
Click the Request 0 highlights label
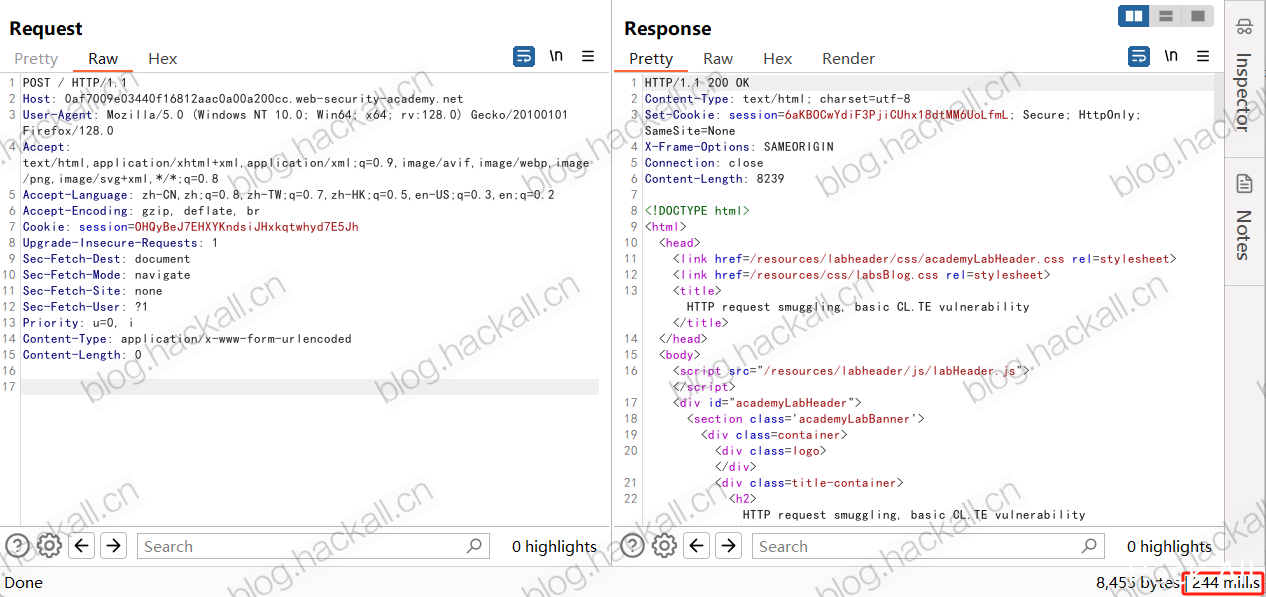pyautogui.click(x=554, y=546)
